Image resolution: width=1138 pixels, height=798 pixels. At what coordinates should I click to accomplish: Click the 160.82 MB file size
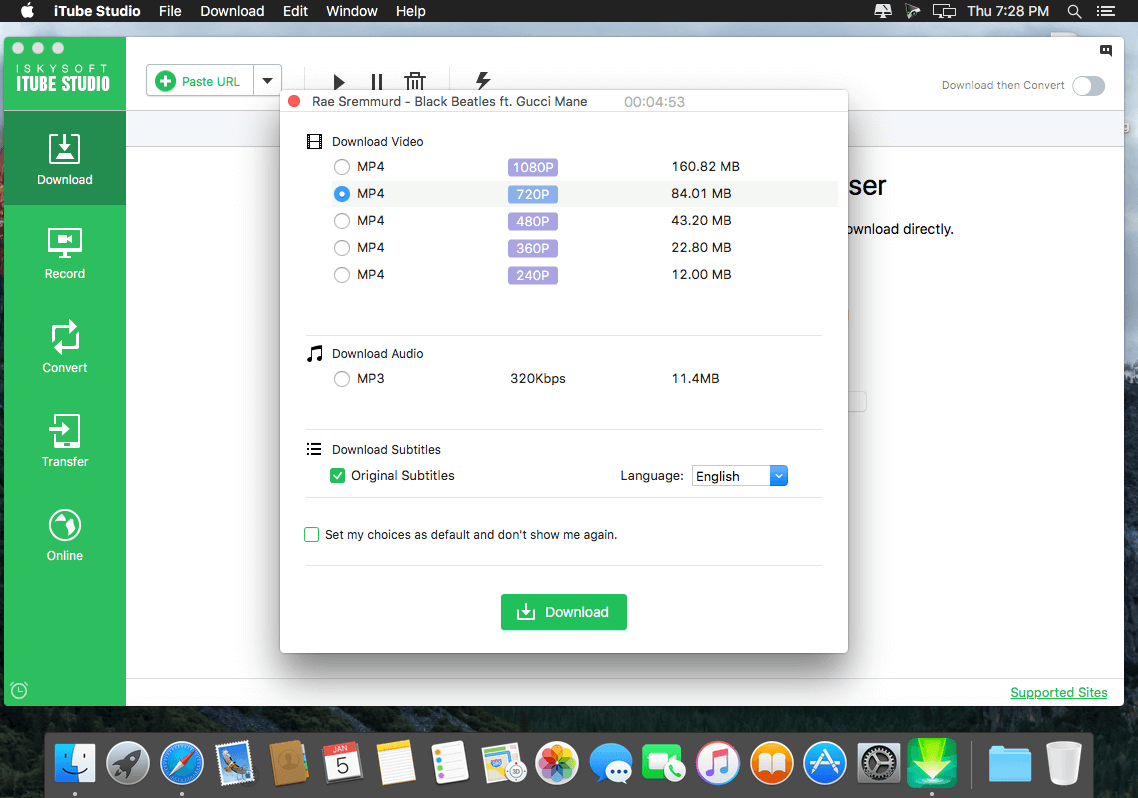[705, 167]
